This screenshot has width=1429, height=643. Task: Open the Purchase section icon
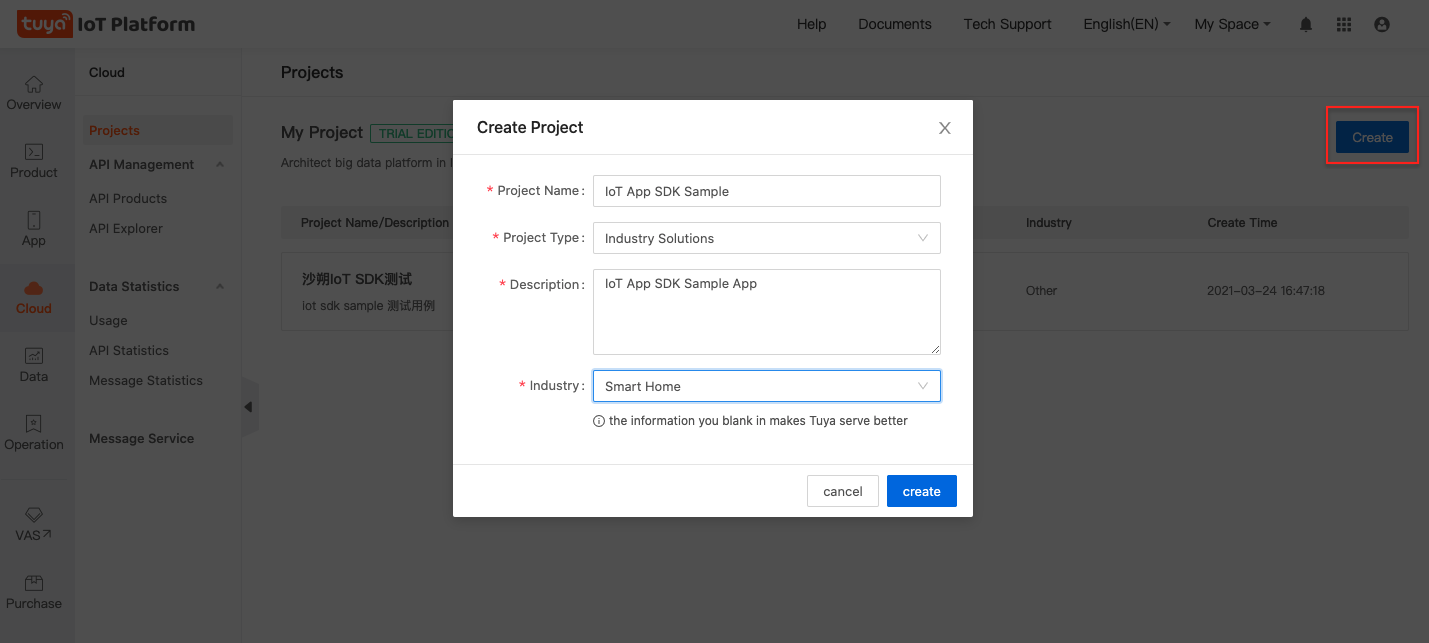coord(34,583)
